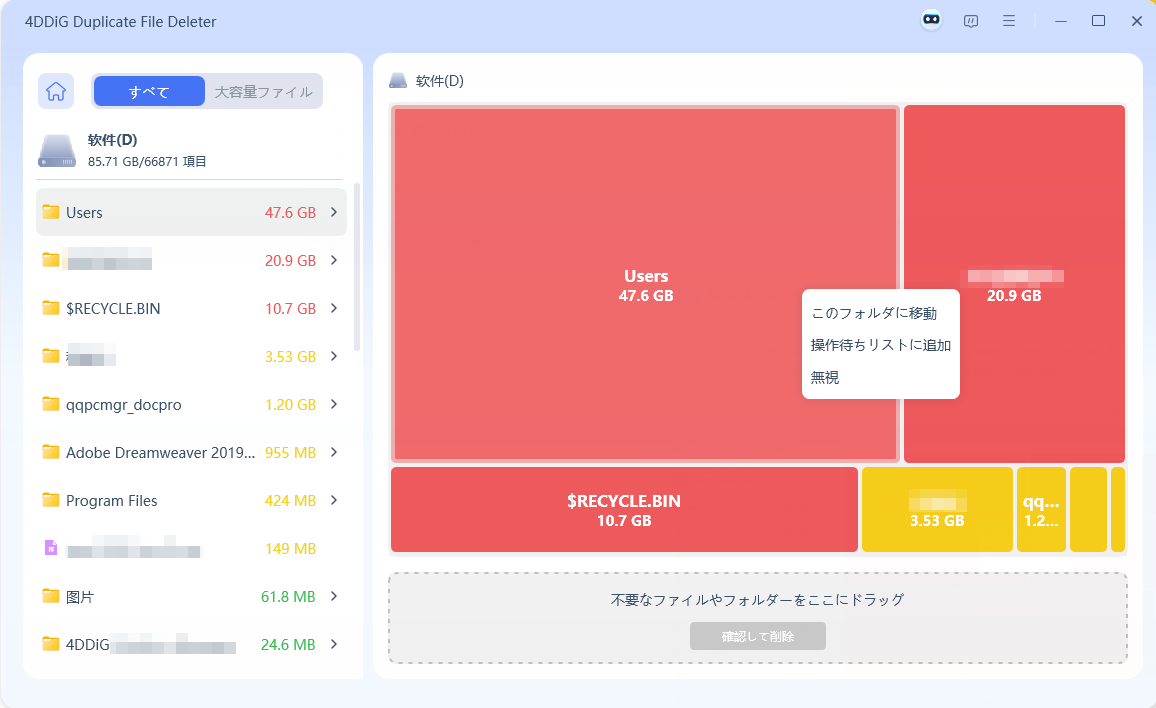Click the home icon button

click(x=56, y=91)
